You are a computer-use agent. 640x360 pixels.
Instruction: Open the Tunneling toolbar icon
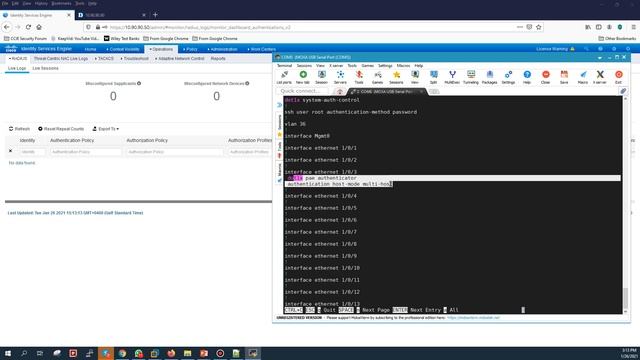[x=471, y=77]
